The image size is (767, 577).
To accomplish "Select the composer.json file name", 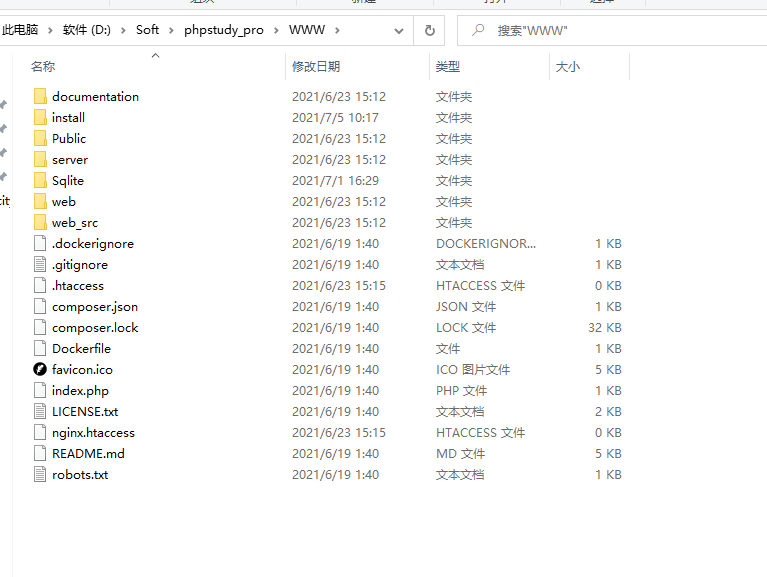I will tap(95, 307).
